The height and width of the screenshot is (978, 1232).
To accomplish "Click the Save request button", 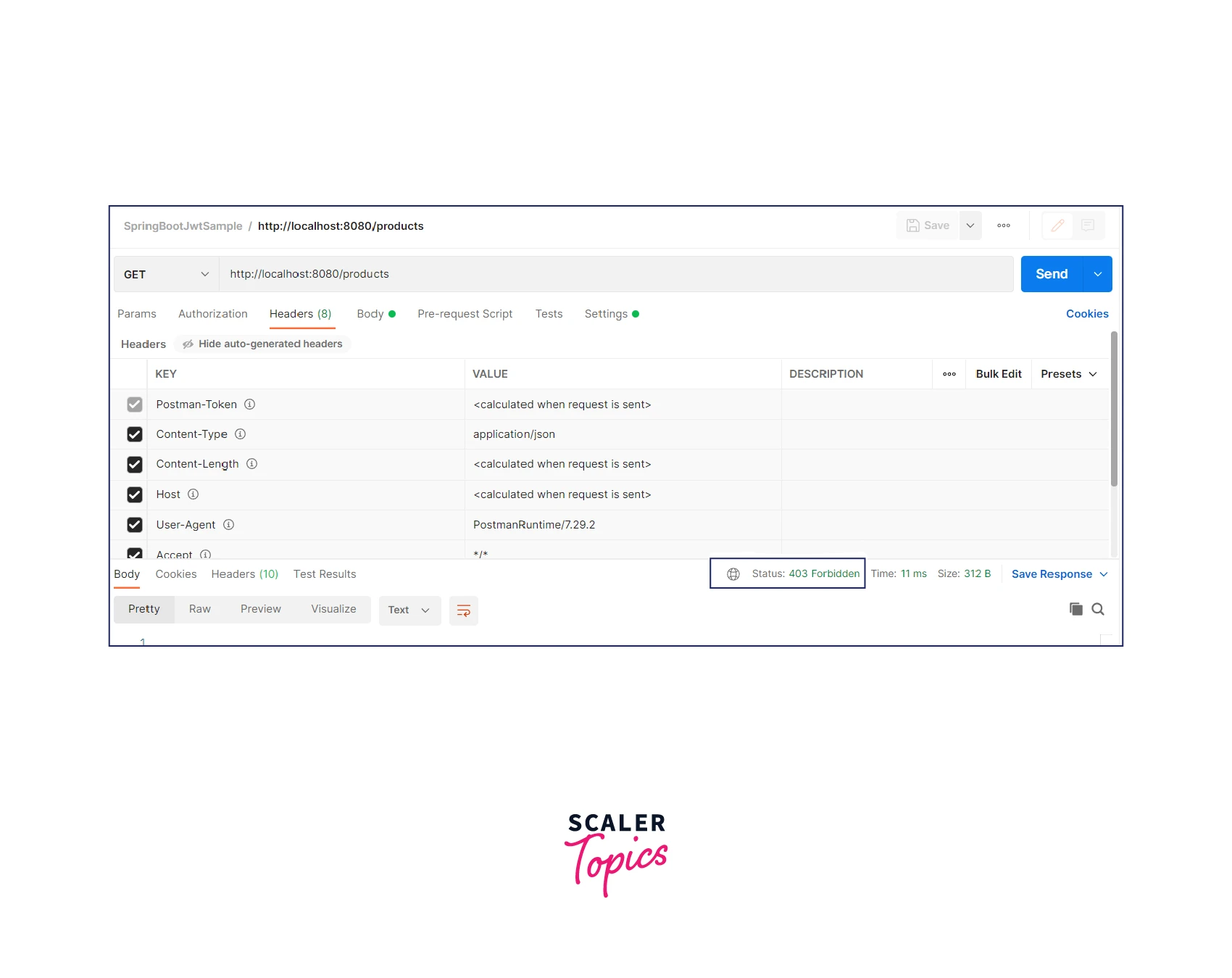I will 928,225.
